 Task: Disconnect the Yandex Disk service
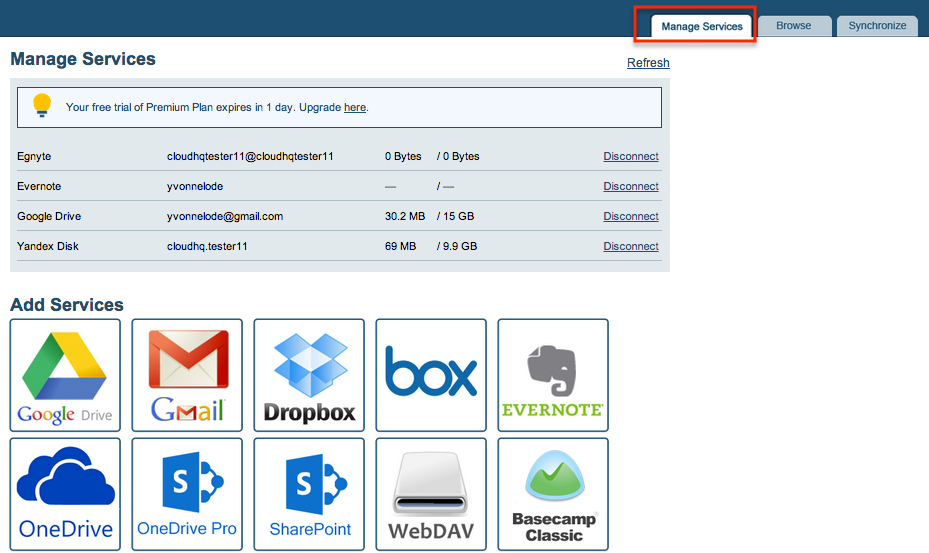pos(631,246)
